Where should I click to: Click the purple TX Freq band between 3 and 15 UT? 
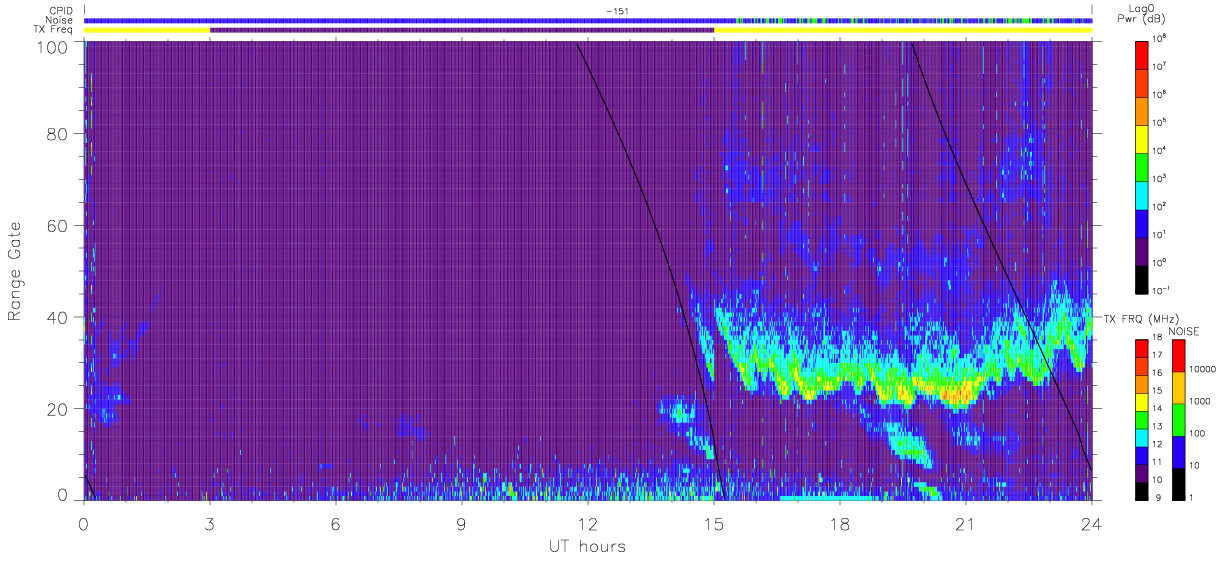coord(462,30)
